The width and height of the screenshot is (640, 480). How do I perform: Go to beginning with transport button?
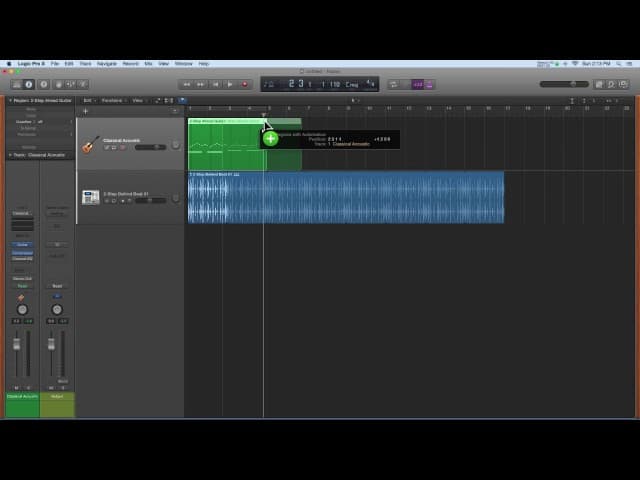coord(216,84)
